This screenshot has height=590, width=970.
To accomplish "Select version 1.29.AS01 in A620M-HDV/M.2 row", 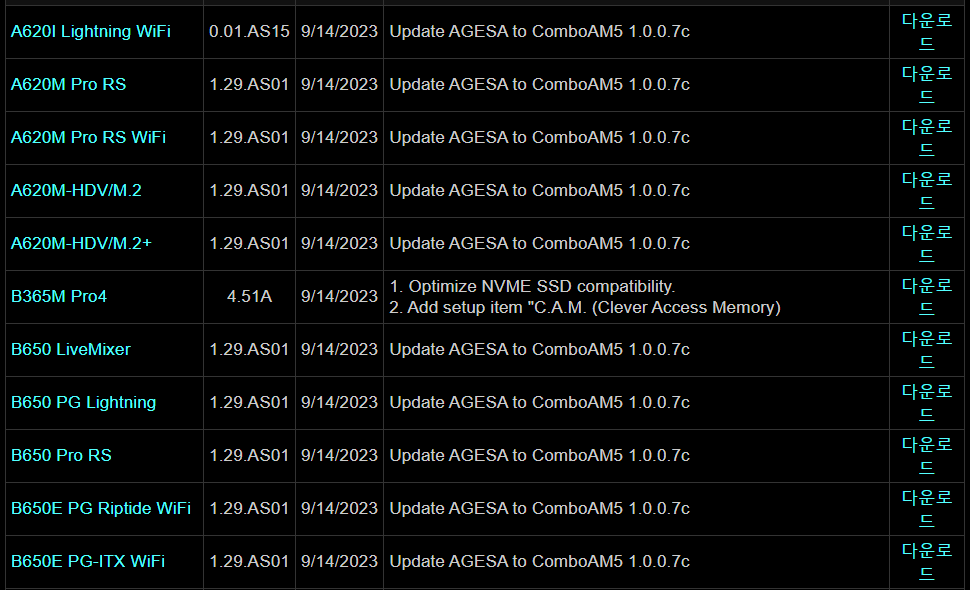I will pyautogui.click(x=249, y=190).
